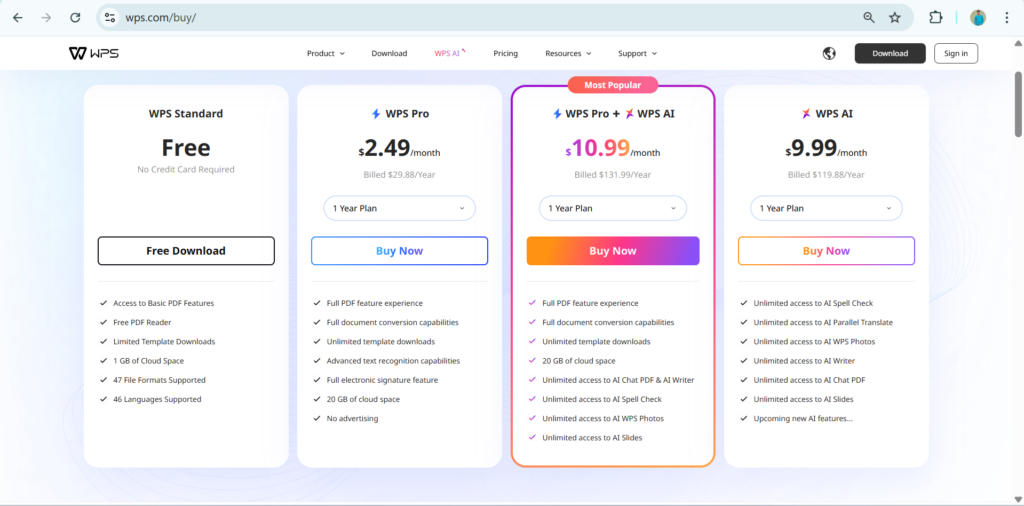Click the star icon beside WPS AI card title
Screen dimensions: 1024x506
click(807, 114)
